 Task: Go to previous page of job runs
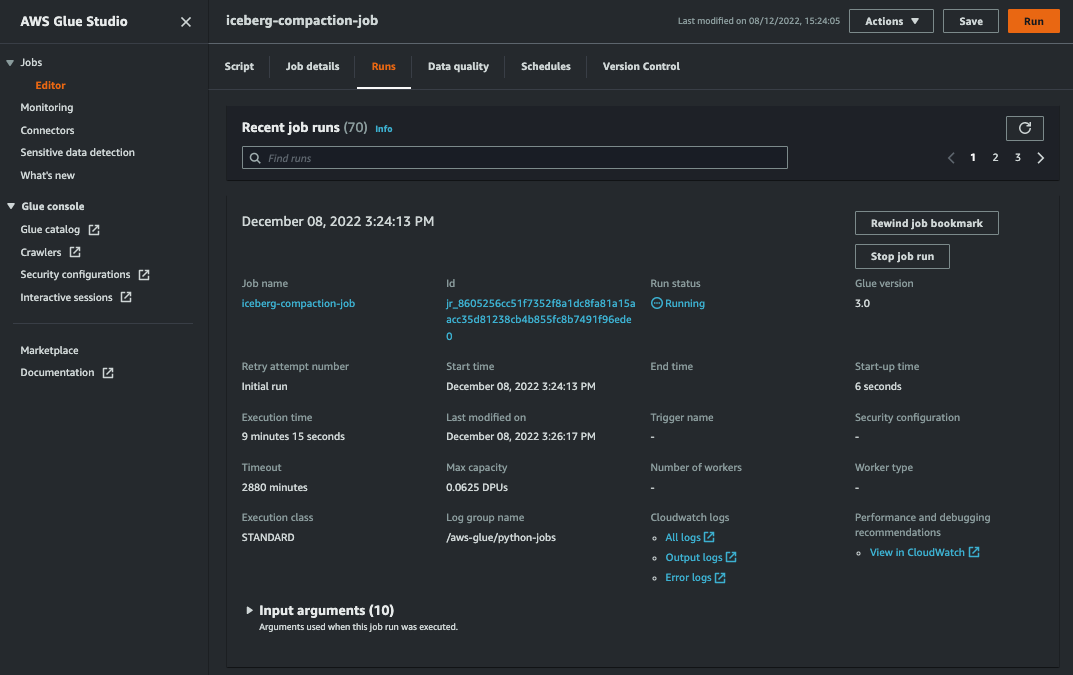pos(951,158)
